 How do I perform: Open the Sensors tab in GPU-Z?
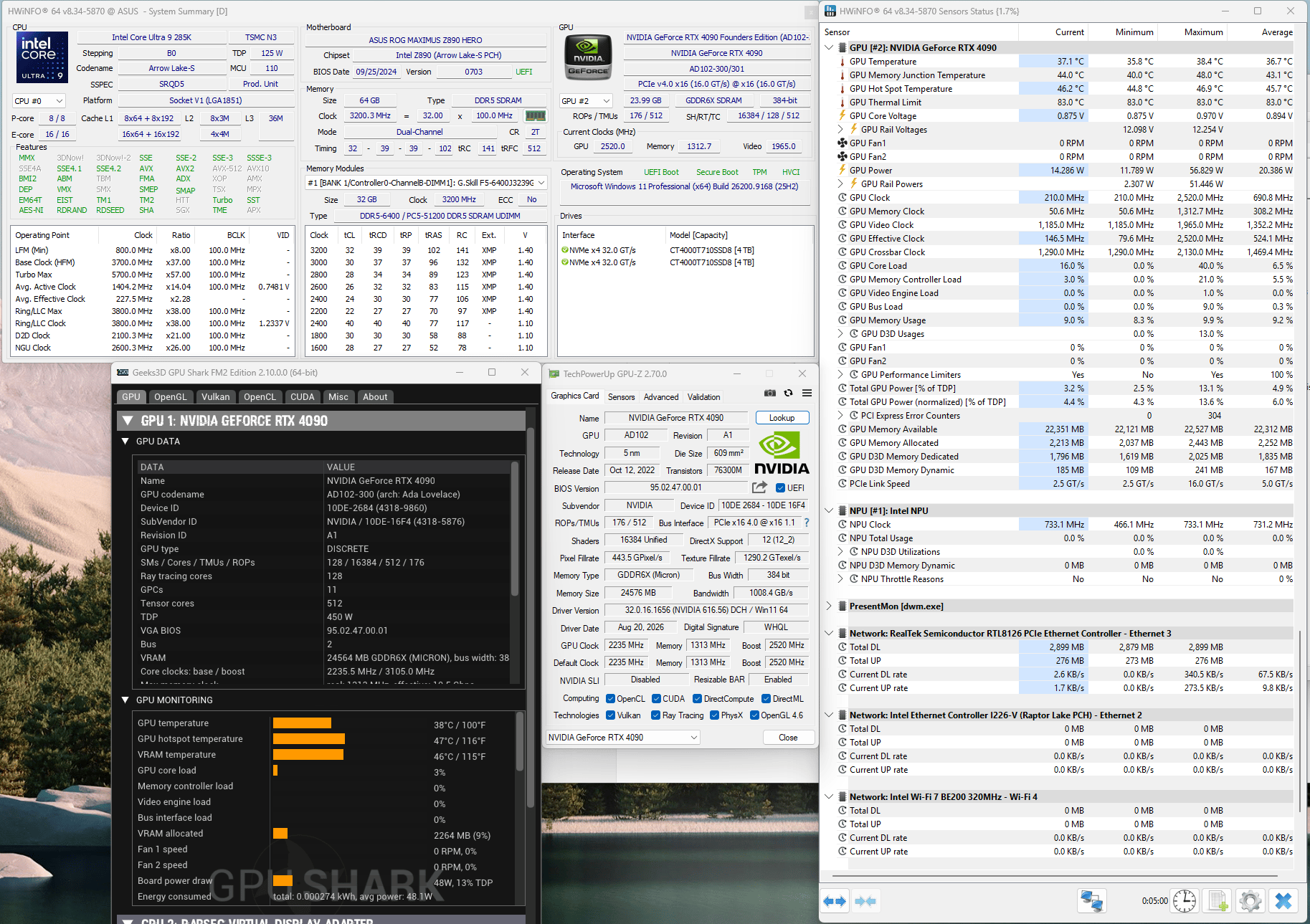(621, 396)
